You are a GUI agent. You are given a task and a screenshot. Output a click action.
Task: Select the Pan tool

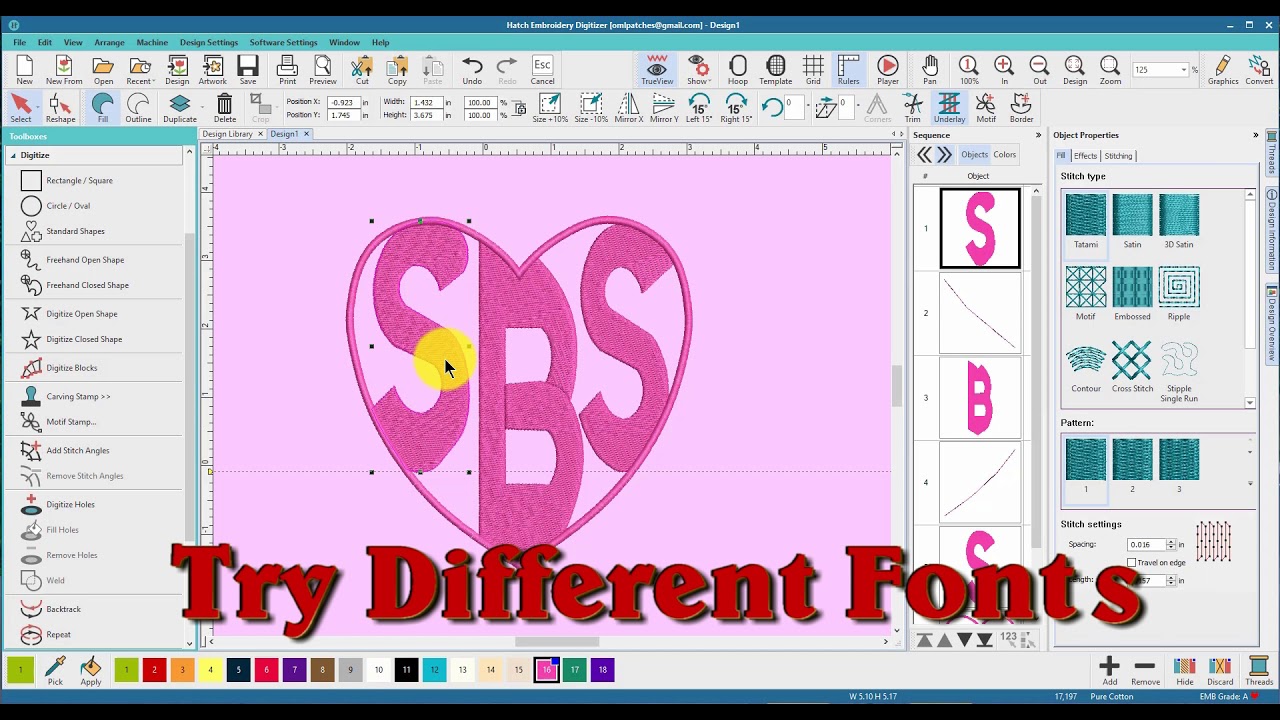coord(930,70)
